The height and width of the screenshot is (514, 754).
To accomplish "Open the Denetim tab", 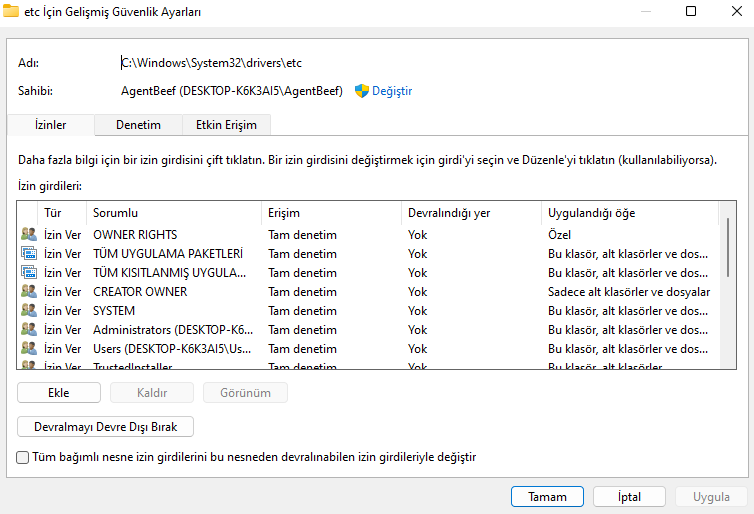I will (138, 125).
